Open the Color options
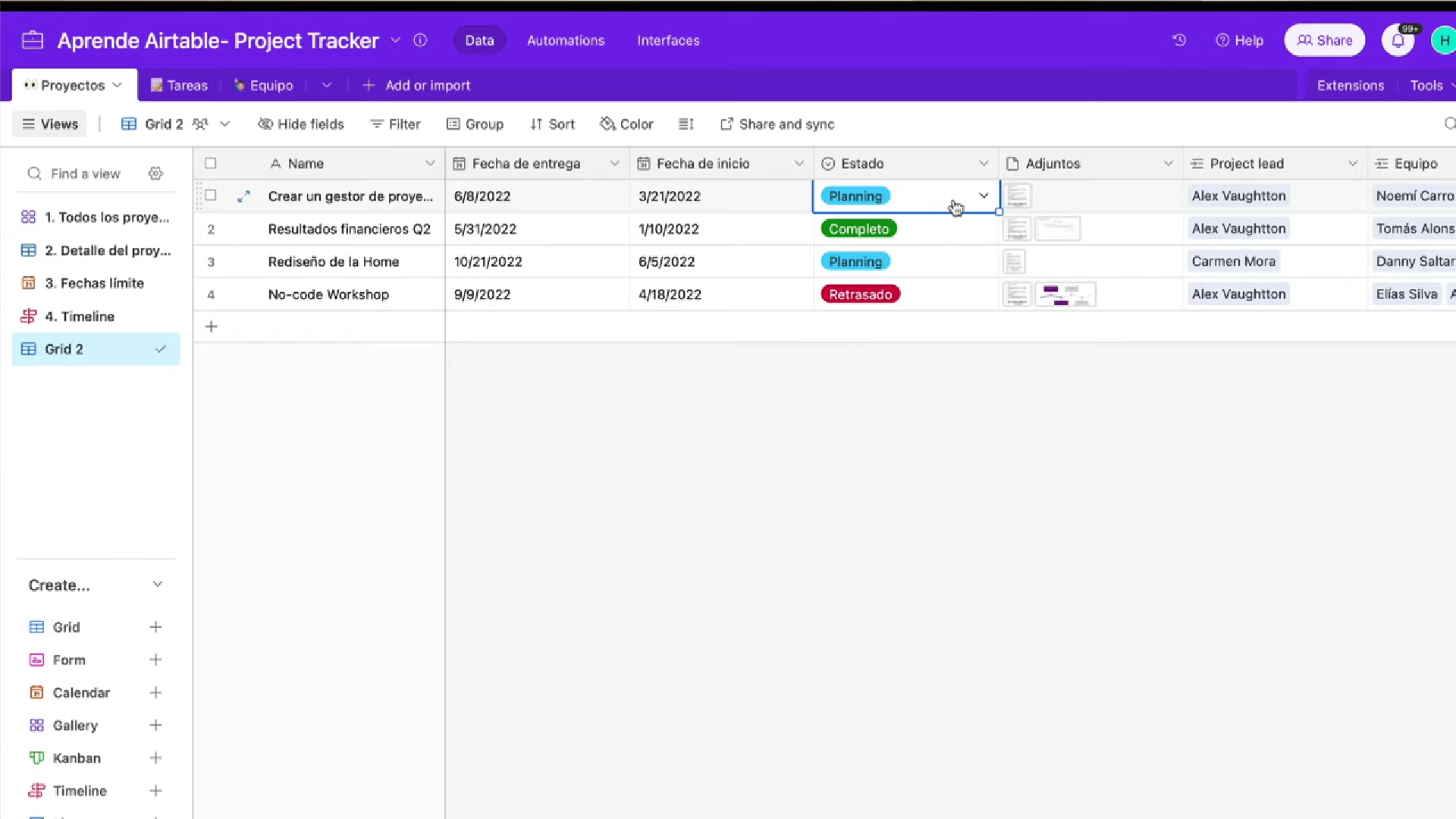The height and width of the screenshot is (819, 1456). [626, 124]
